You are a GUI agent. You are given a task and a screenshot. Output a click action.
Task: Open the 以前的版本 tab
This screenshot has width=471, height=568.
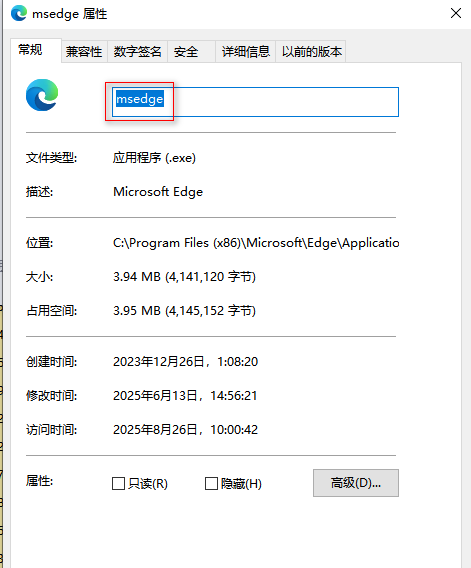tap(311, 51)
